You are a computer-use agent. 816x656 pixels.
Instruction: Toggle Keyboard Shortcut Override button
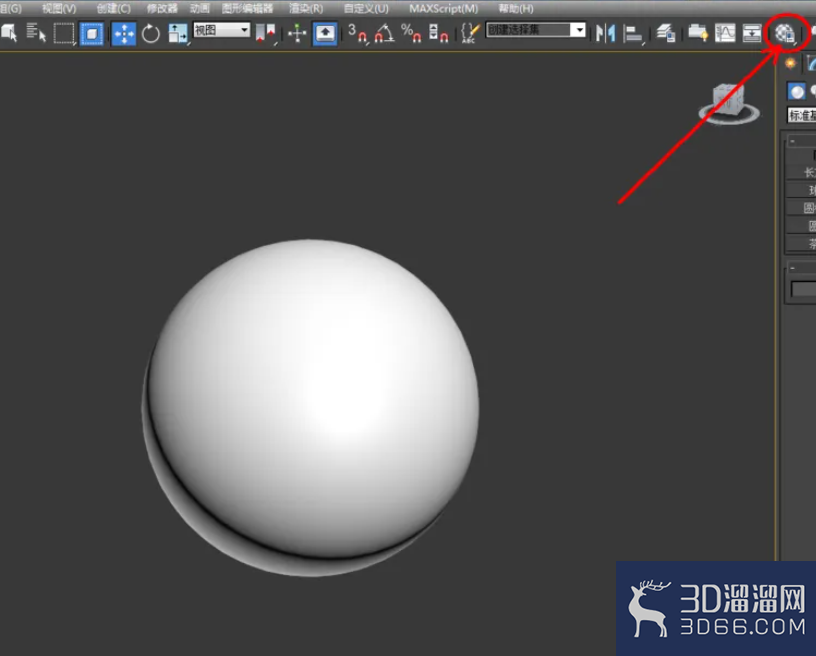[x=325, y=33]
